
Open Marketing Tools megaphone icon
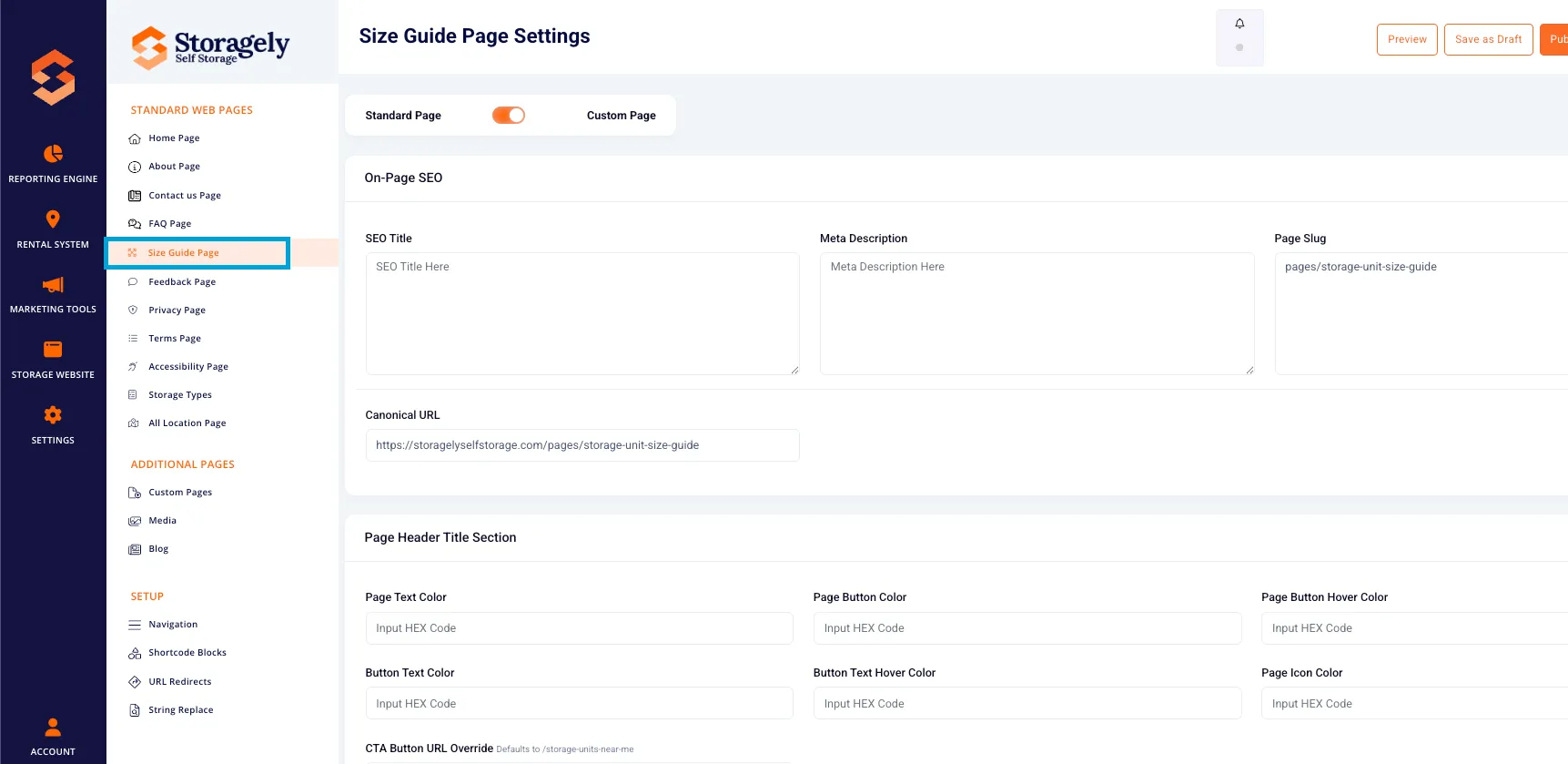[x=53, y=284]
